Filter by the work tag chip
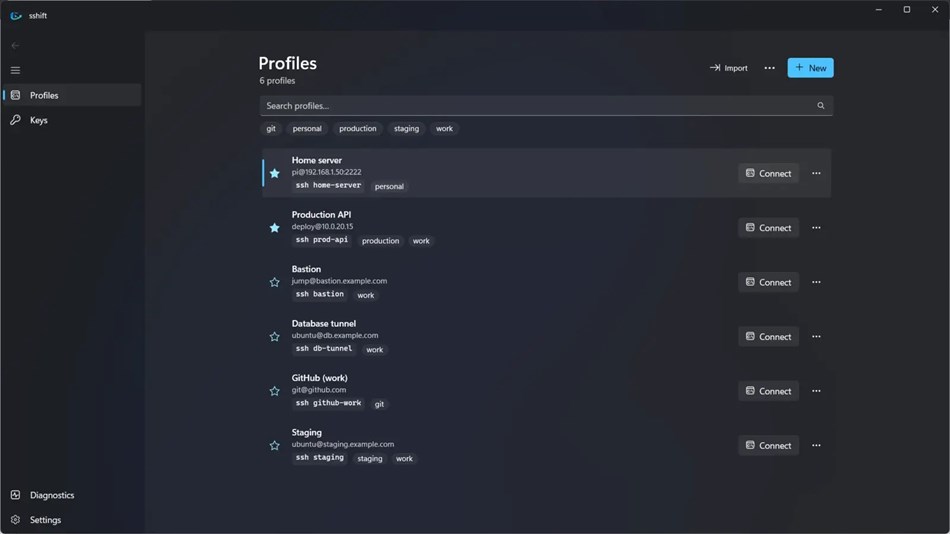This screenshot has width=950, height=534. 444,128
